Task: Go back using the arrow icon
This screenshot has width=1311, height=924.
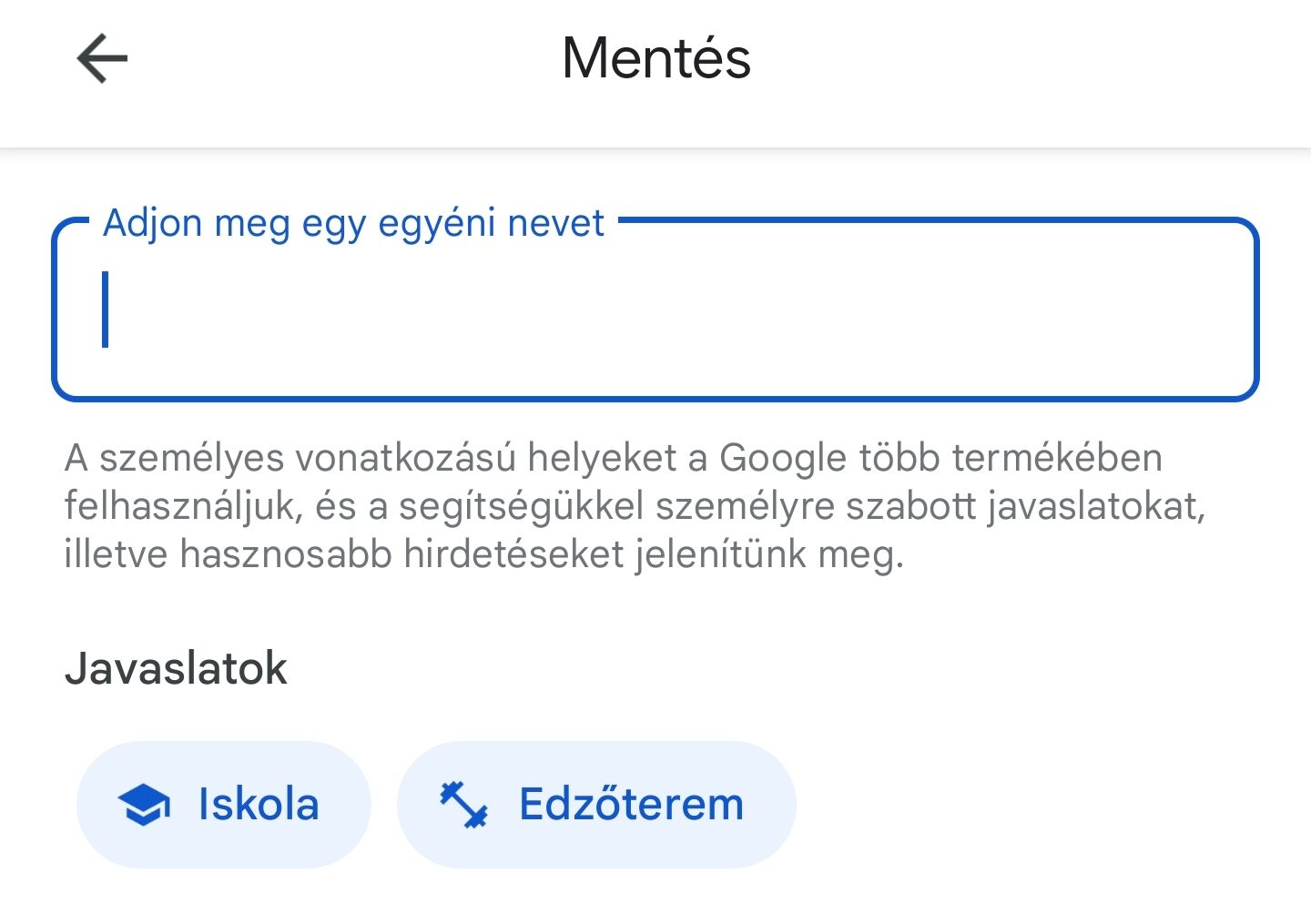Action: tap(102, 58)
